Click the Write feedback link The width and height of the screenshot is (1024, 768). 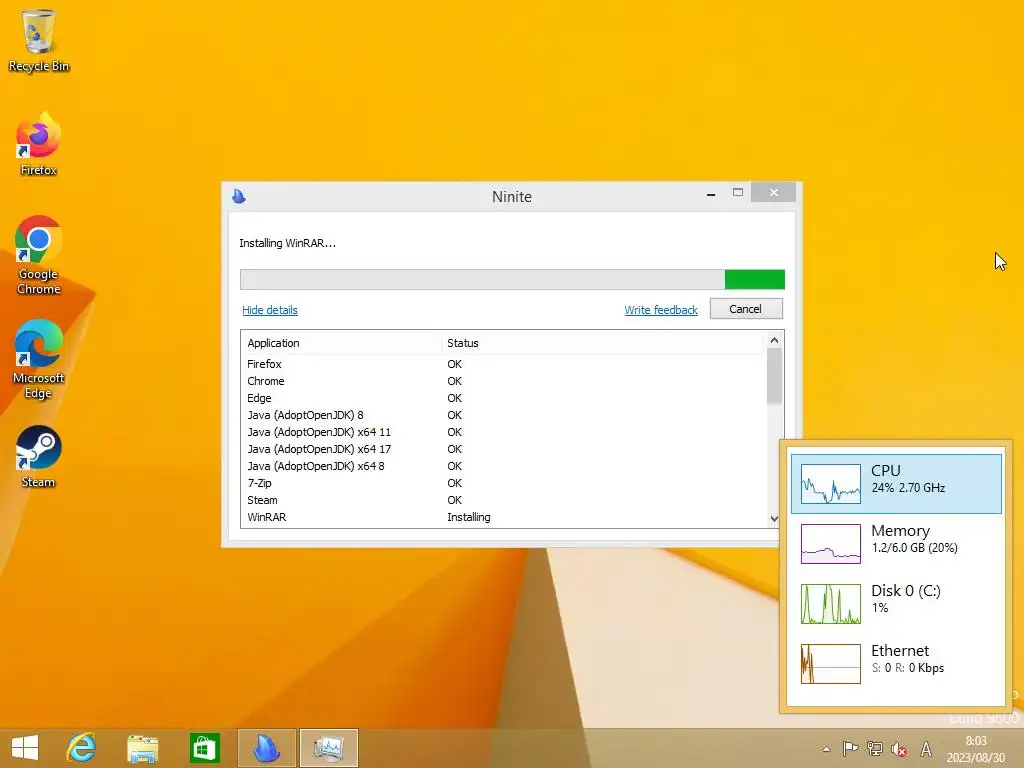click(x=661, y=310)
